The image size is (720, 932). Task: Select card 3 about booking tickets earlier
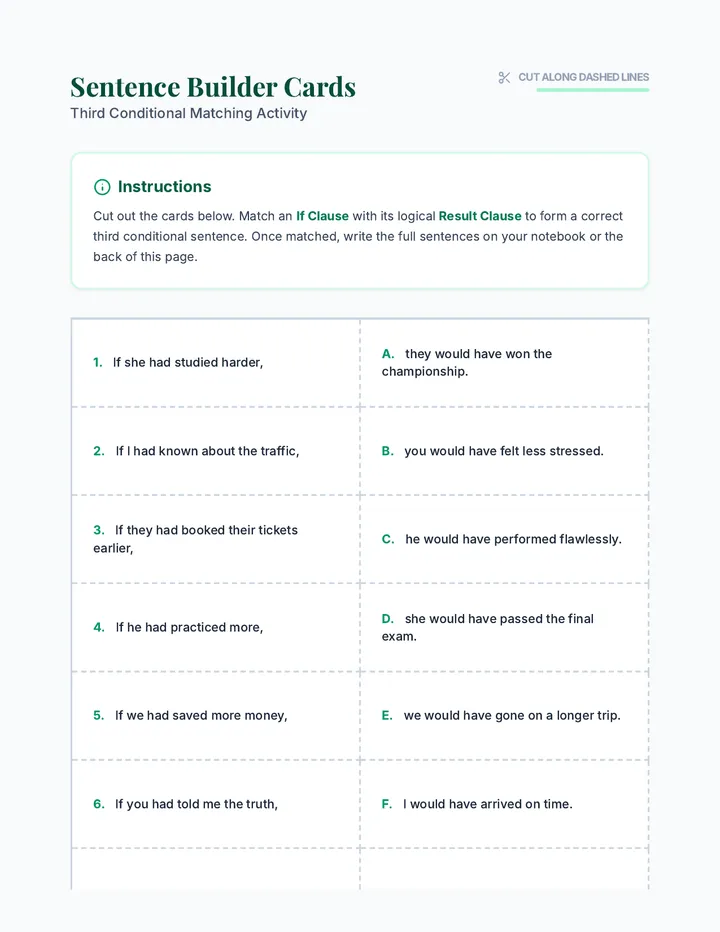tap(215, 539)
